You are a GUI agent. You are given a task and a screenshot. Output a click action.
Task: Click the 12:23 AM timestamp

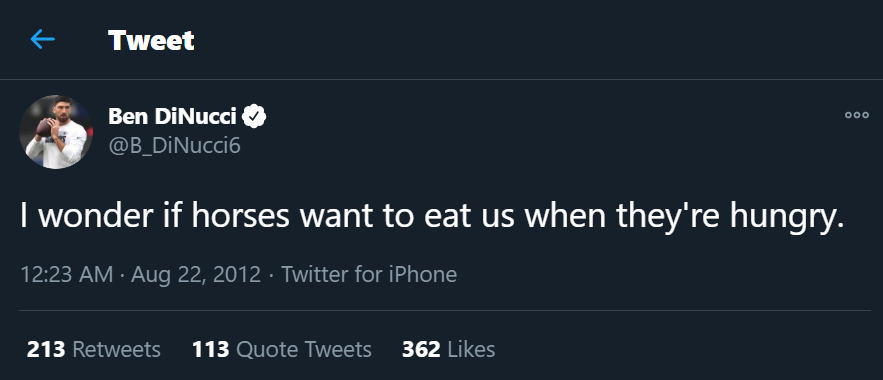pyautogui.click(x=66, y=275)
